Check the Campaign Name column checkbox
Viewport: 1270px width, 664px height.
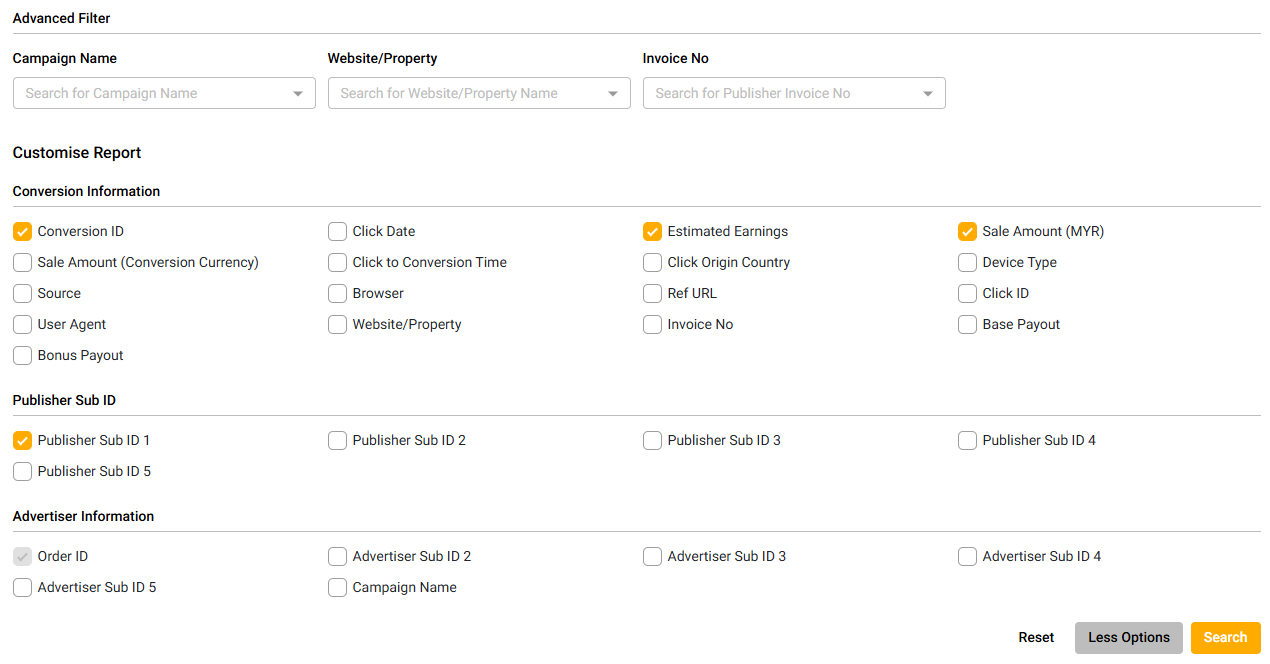tap(337, 588)
